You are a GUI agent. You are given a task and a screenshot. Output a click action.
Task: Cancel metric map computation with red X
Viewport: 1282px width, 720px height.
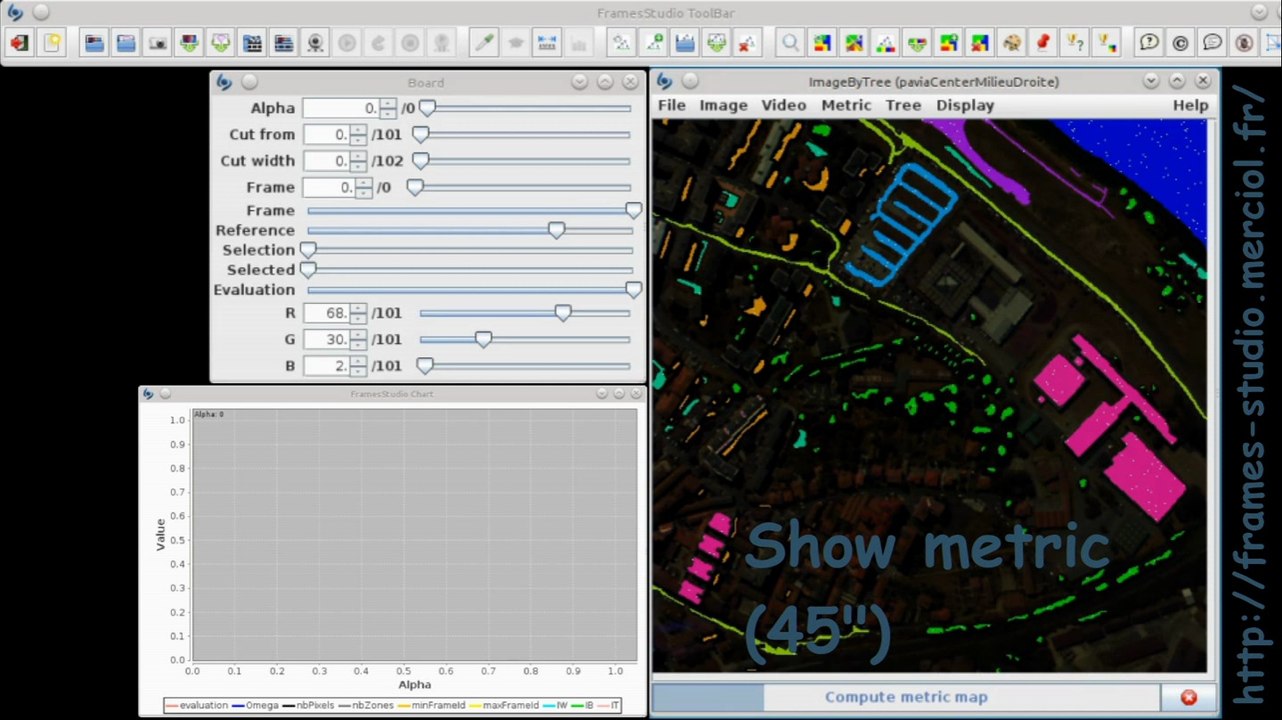click(1188, 697)
